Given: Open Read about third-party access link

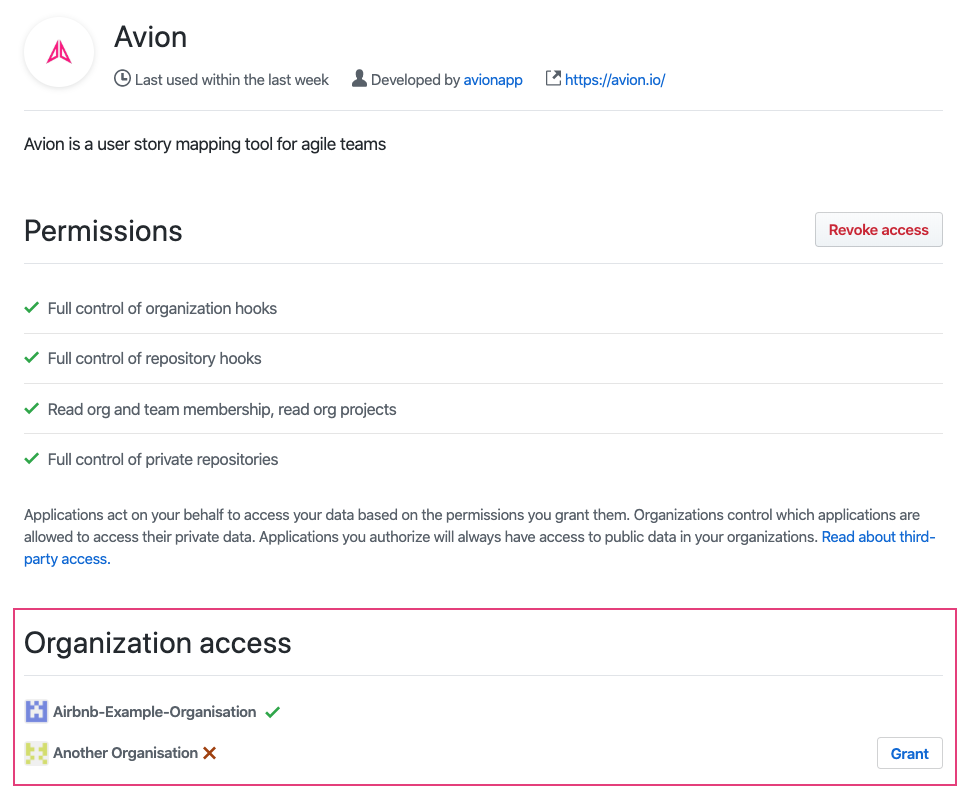Looking at the screenshot, I should 479,547.
